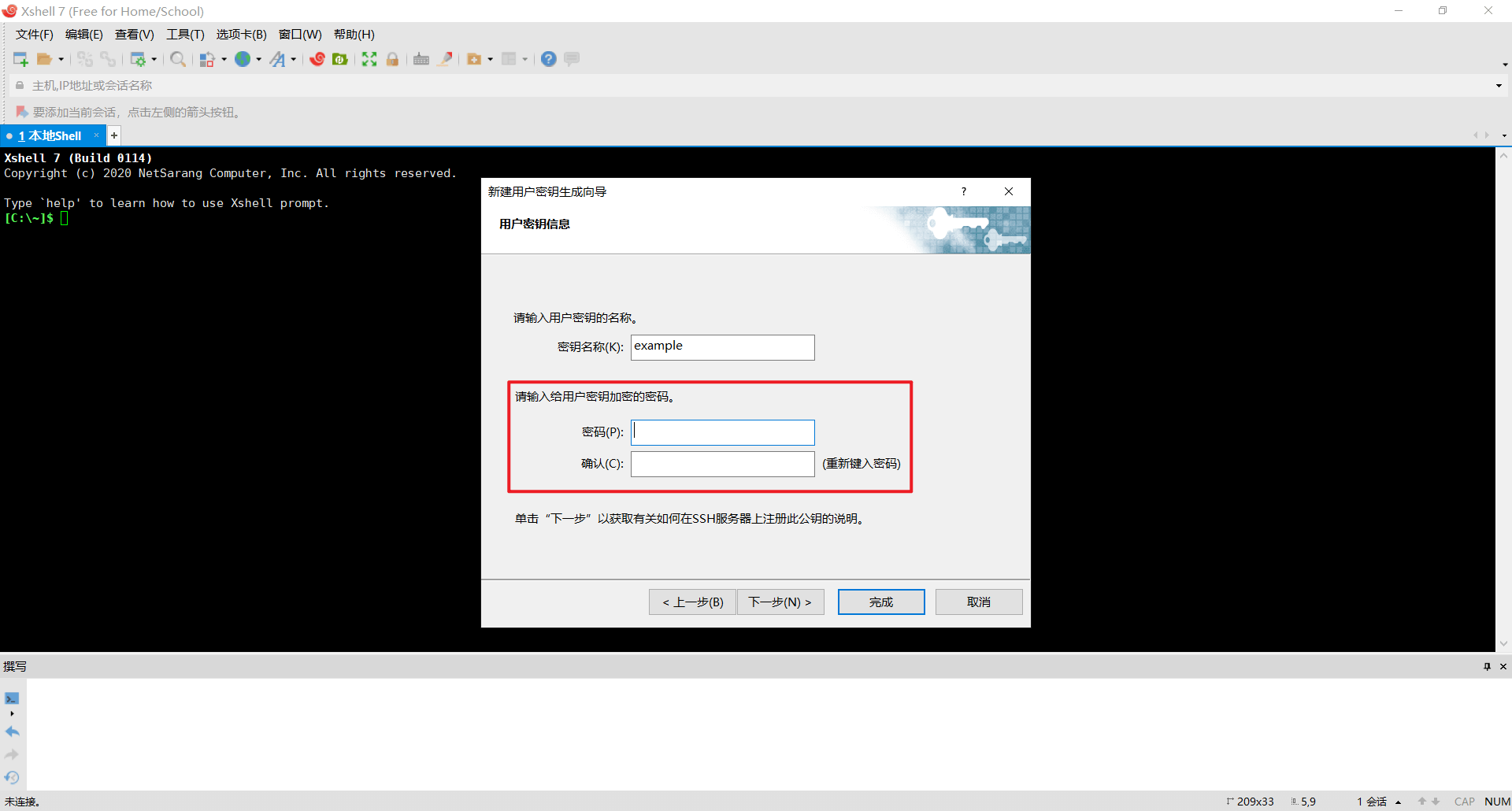Open the Xmanager red swirl icon
1512x811 pixels.
(x=317, y=59)
